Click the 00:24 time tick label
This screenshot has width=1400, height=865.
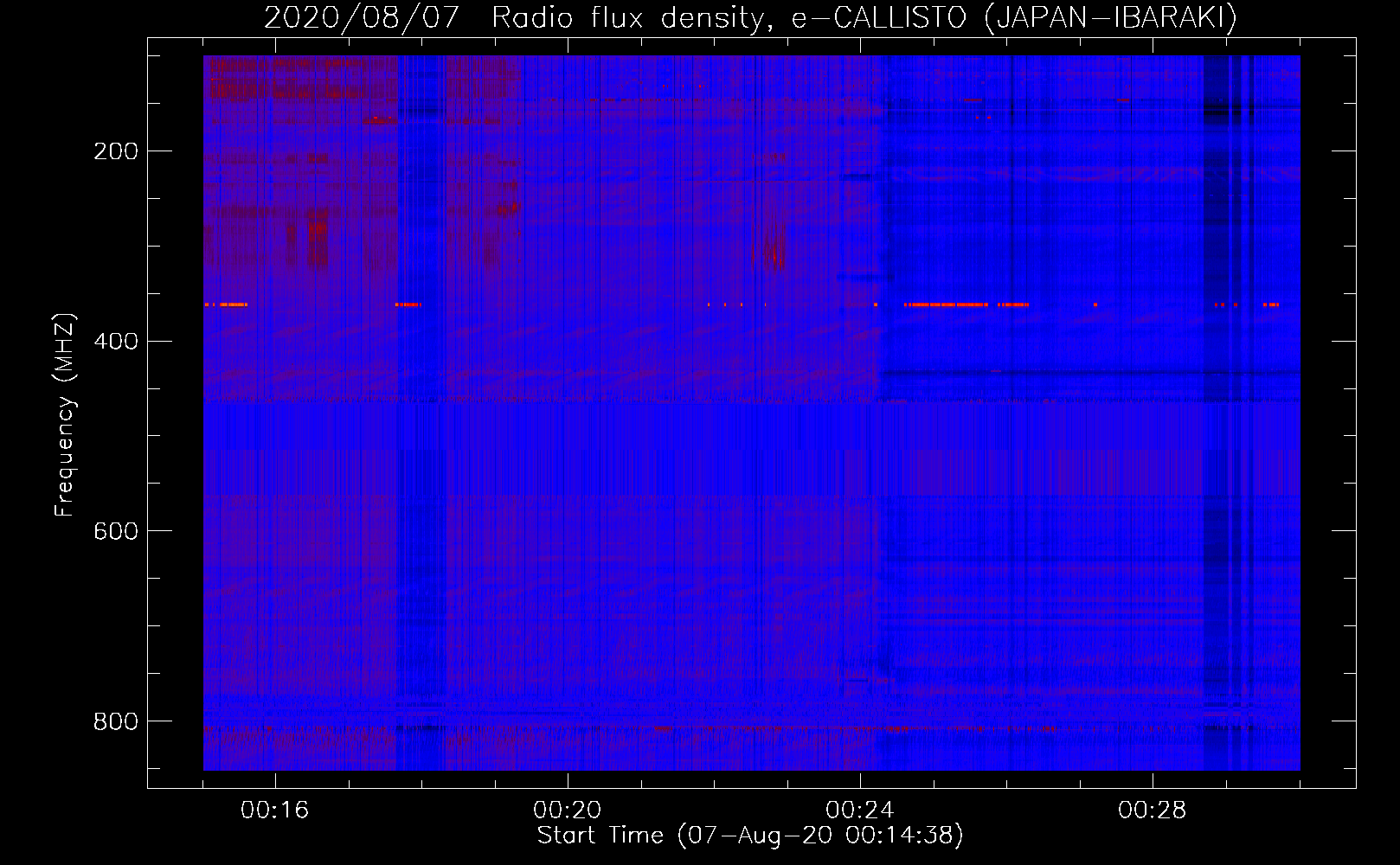[x=859, y=810]
